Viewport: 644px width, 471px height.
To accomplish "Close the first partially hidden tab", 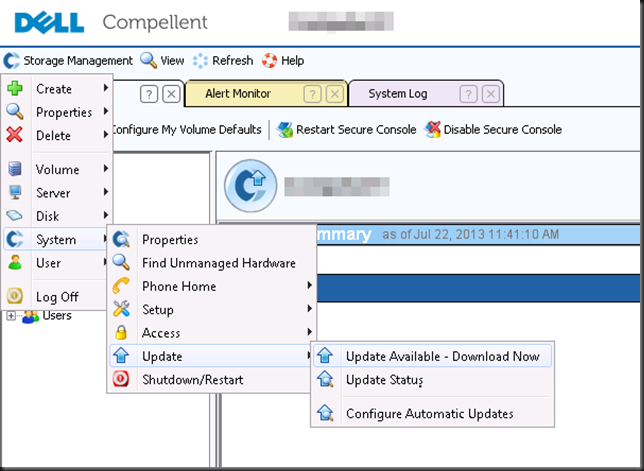I will 171,94.
